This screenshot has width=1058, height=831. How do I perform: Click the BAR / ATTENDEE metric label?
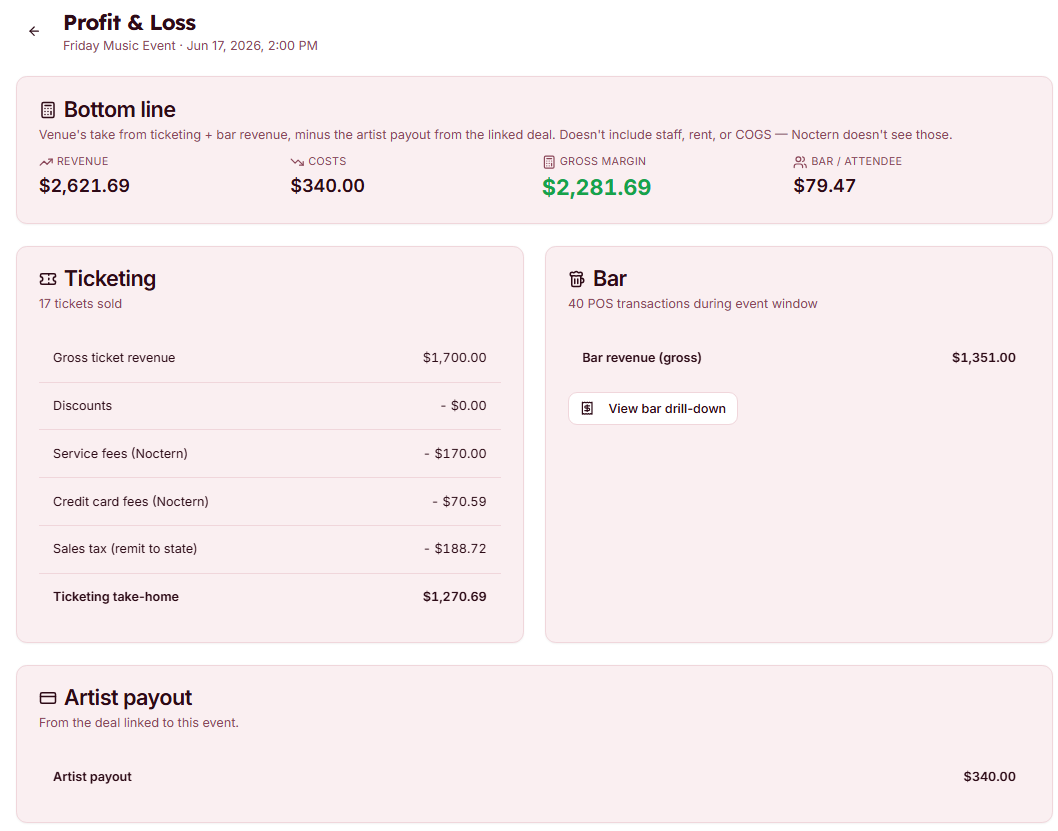coord(856,161)
